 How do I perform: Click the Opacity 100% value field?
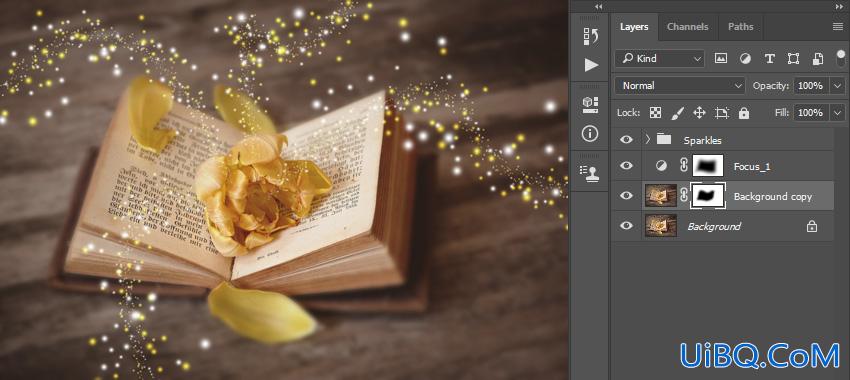pos(812,86)
